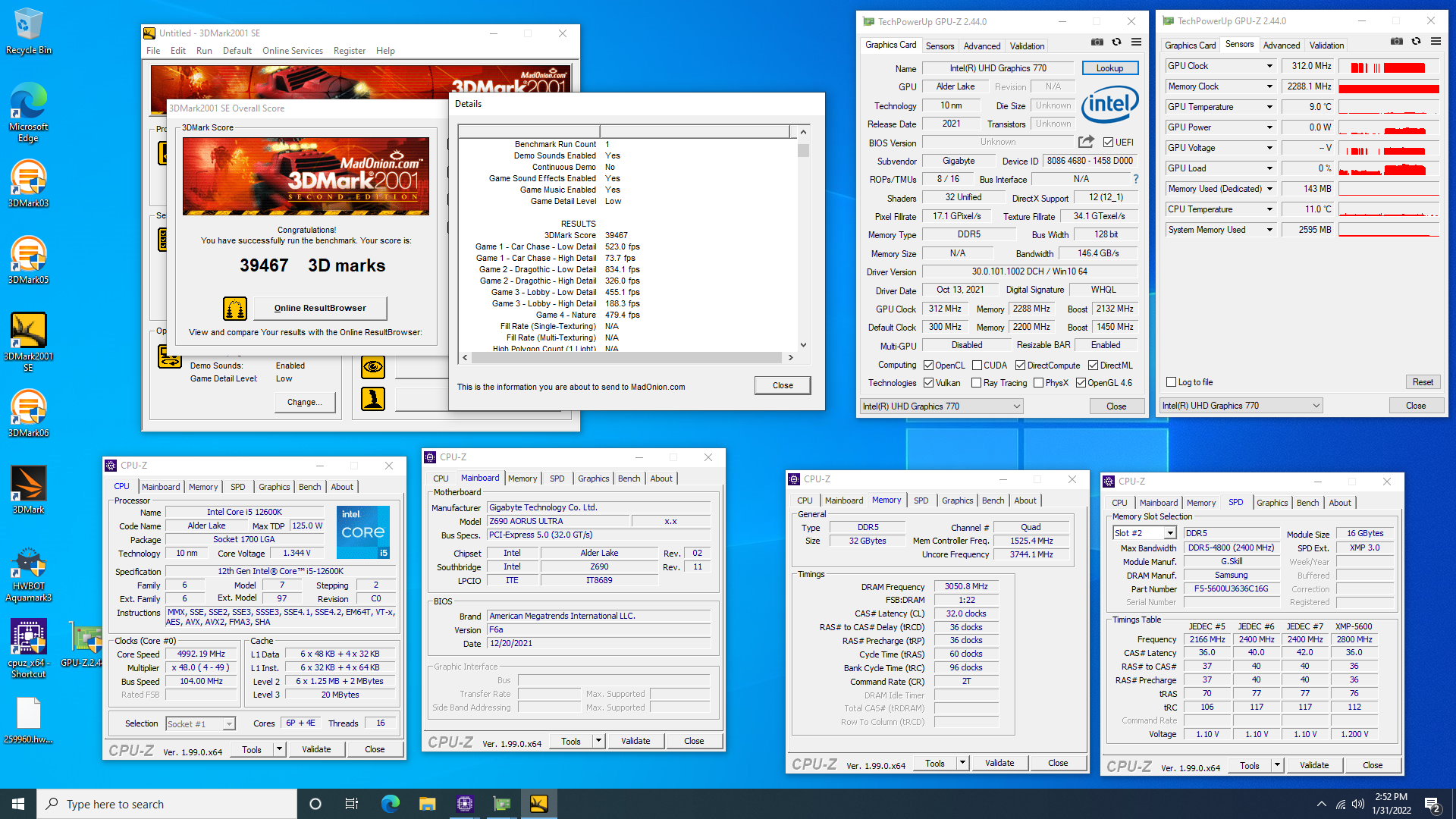Open Tools dropdown arrow in CPU-Z Mainboard window

tap(598, 741)
